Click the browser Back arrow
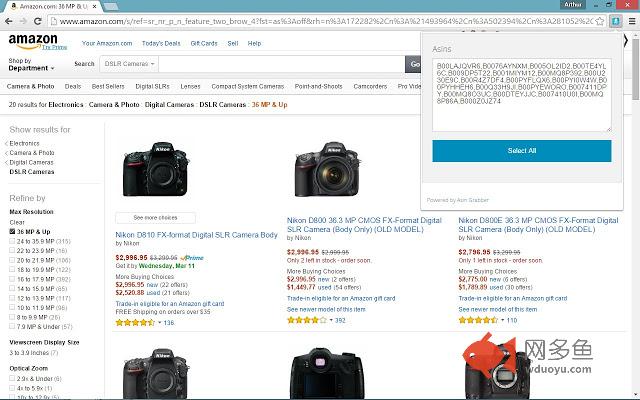The image size is (640, 400). tap(9, 21)
